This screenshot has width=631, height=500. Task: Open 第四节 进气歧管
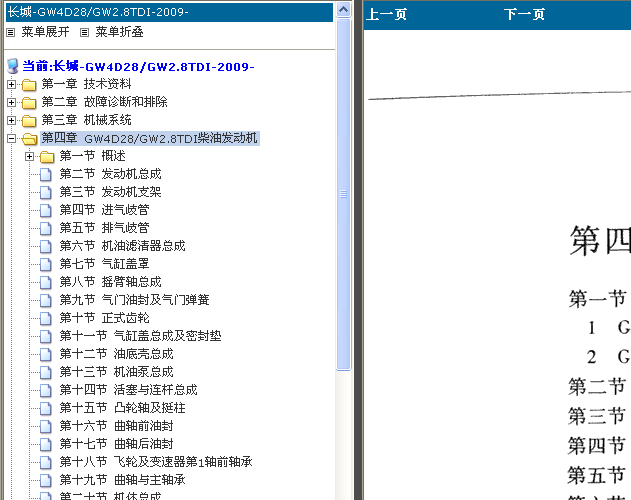coord(104,210)
